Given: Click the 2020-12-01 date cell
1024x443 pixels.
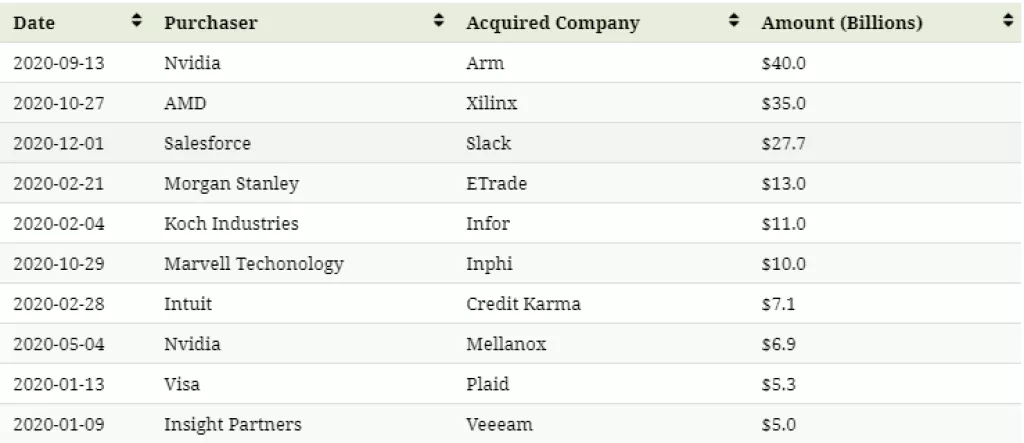Looking at the screenshot, I should click(58, 143).
